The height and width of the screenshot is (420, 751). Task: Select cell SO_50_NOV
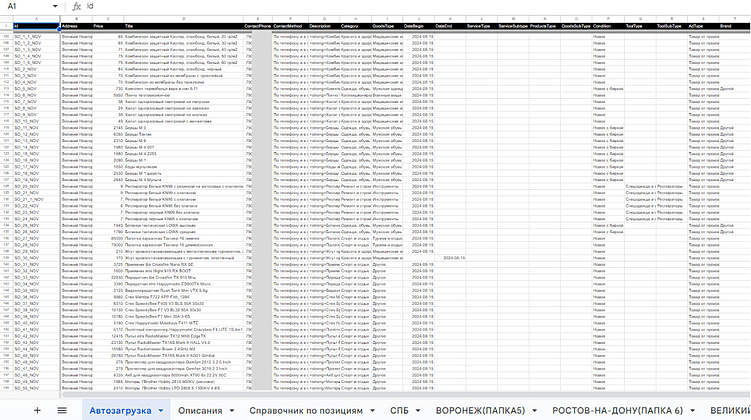tap(36, 388)
